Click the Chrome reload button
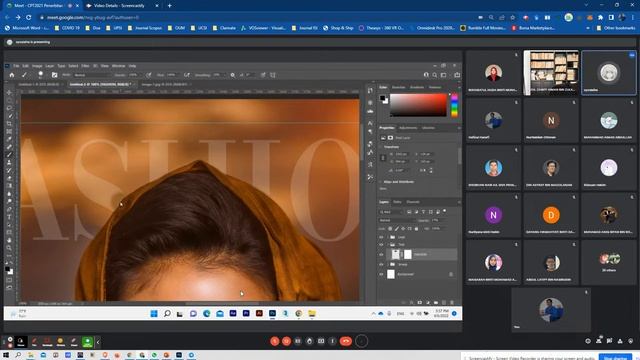This screenshot has width=640, height=360. tap(29, 18)
